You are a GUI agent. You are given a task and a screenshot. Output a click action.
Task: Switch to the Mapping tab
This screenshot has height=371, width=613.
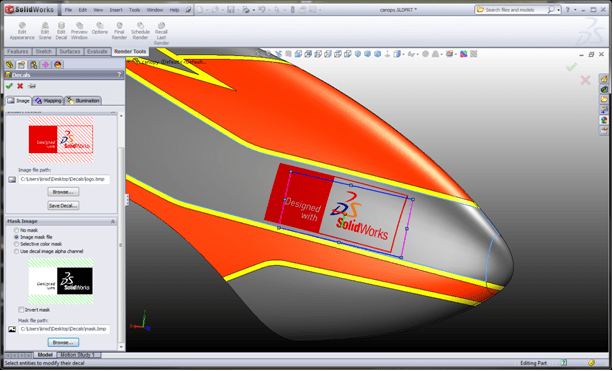pos(48,100)
